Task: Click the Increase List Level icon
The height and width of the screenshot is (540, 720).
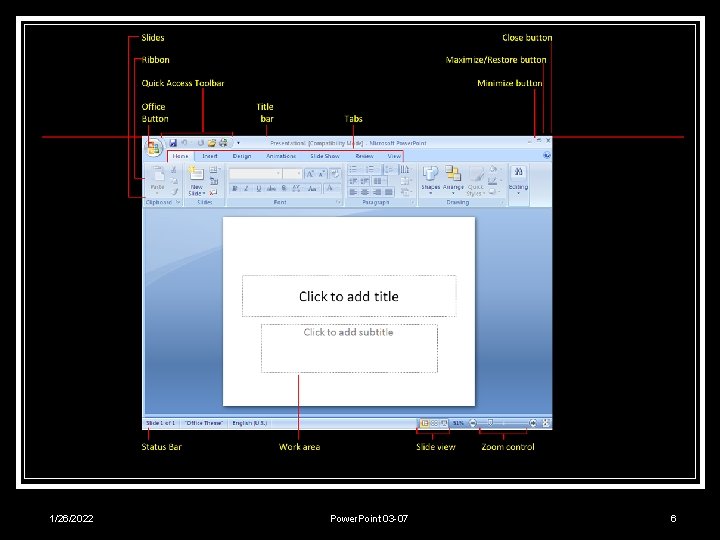Action: pos(365,181)
